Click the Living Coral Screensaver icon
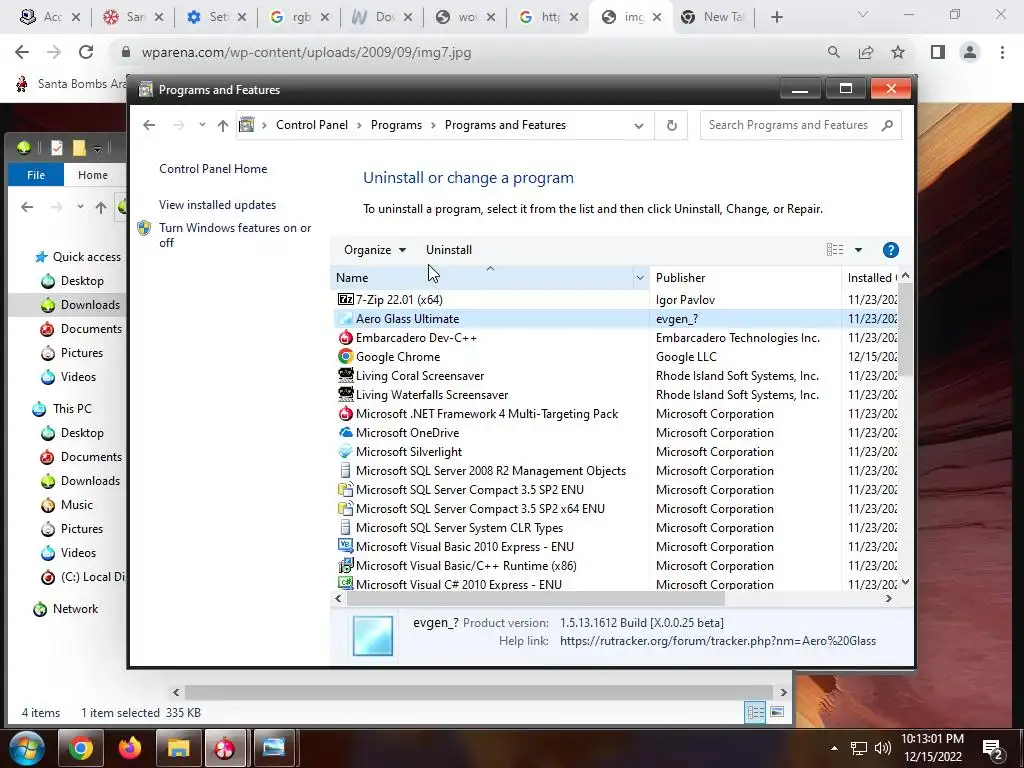1024x768 pixels. point(345,376)
